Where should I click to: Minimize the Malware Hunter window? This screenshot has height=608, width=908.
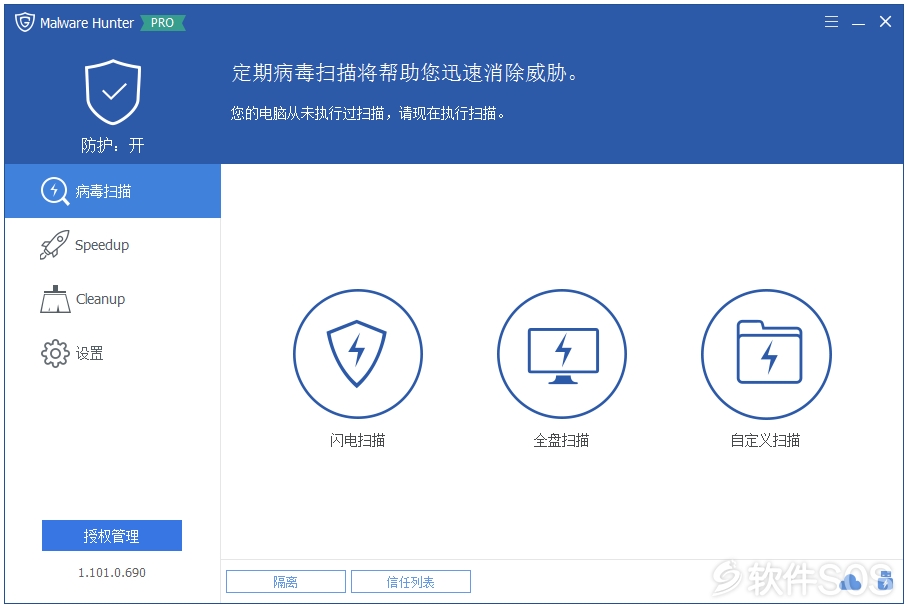pos(858,23)
